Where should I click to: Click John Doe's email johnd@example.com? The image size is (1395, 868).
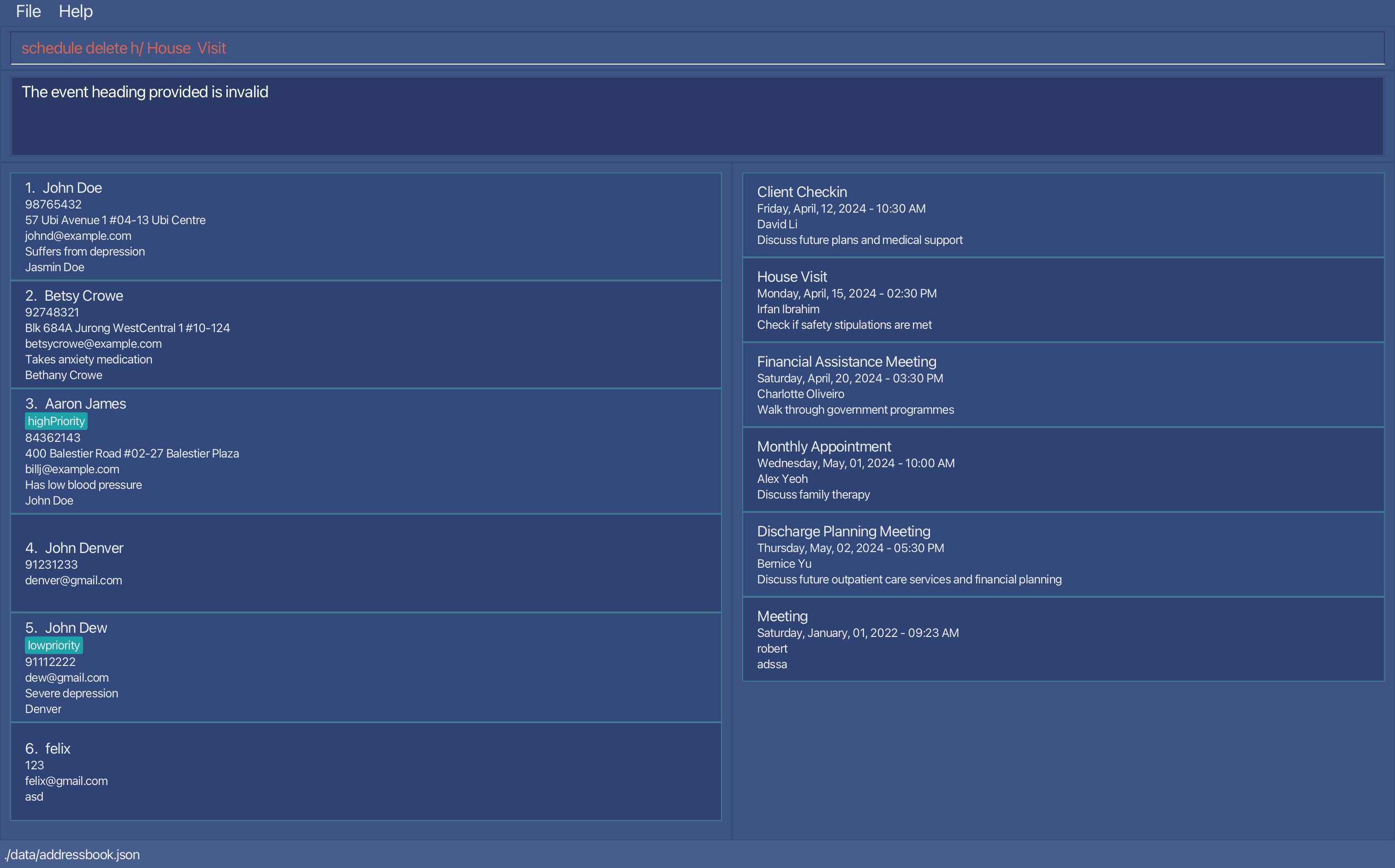[x=78, y=236]
